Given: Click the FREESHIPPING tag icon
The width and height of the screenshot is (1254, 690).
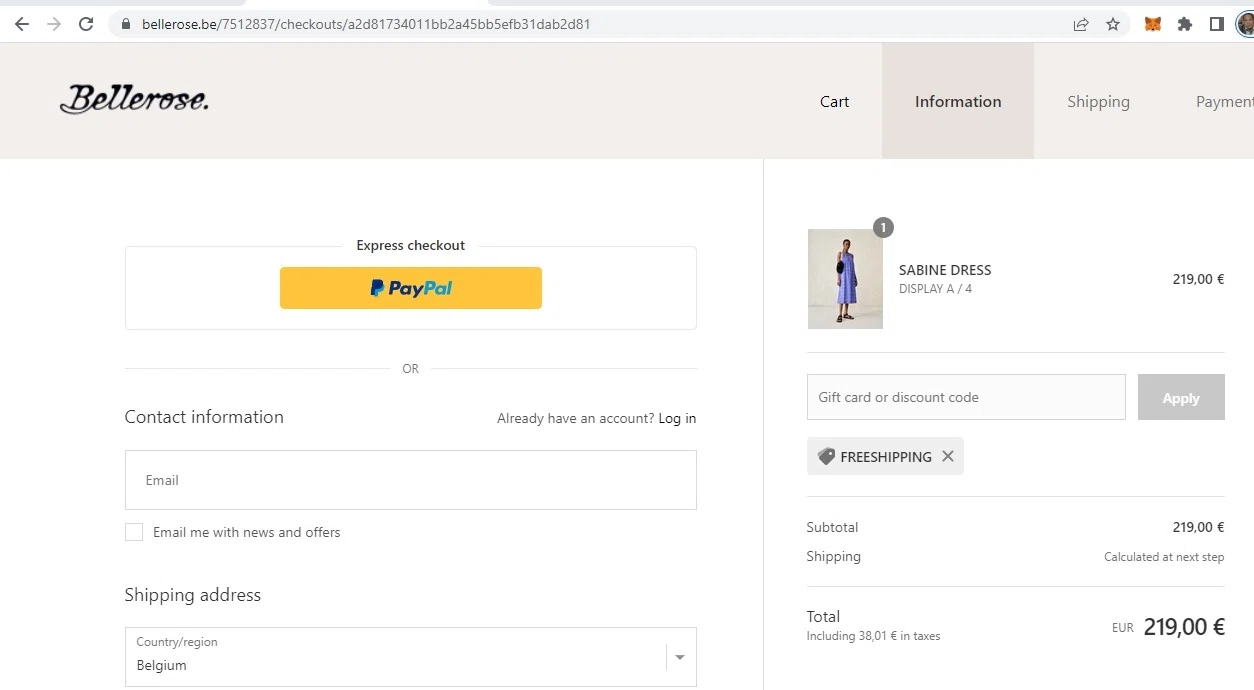Looking at the screenshot, I should point(826,456).
